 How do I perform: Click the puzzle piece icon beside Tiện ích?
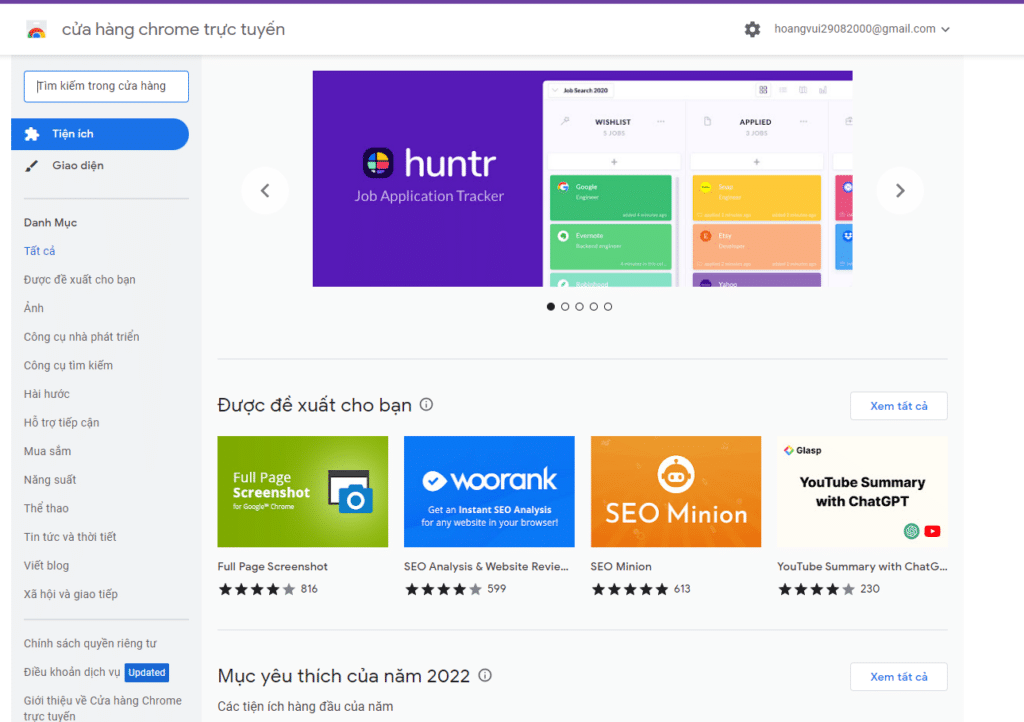[x=32, y=134]
